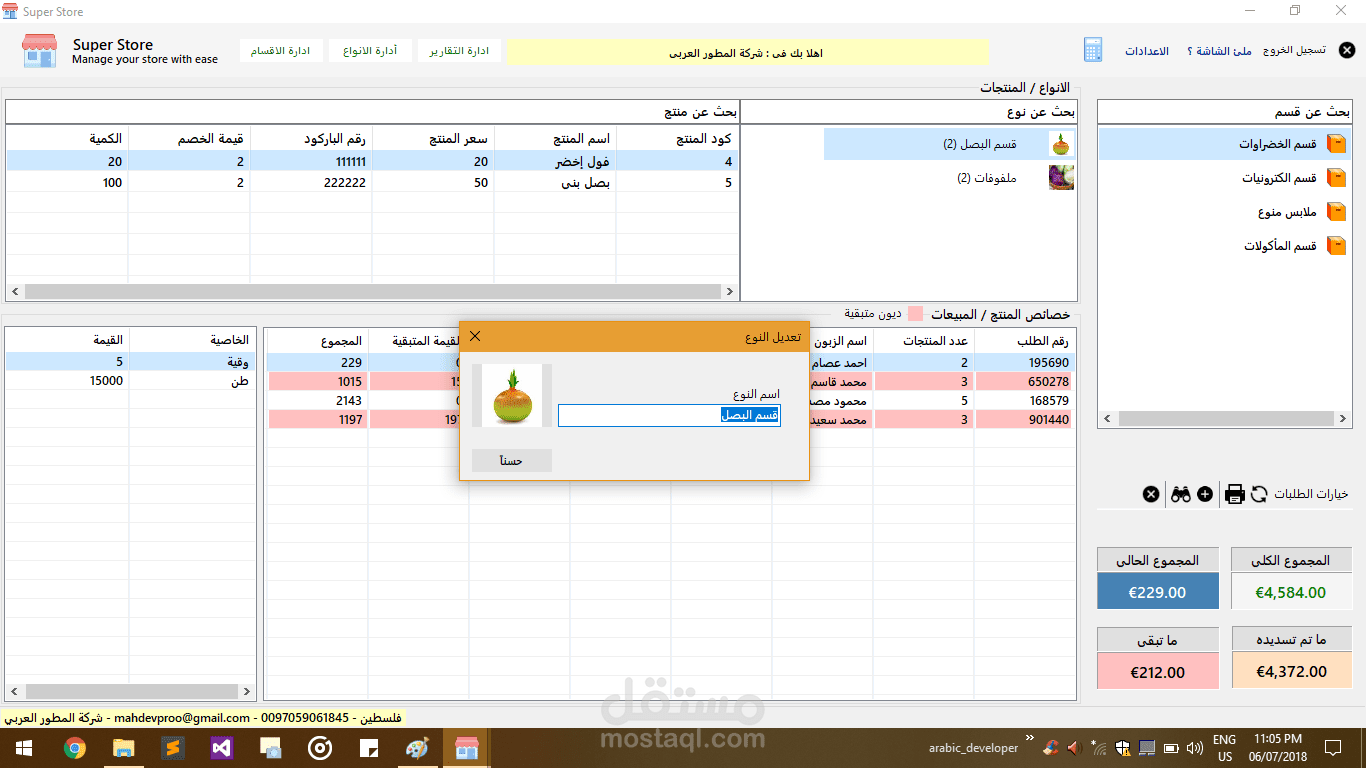Select property row طن
This screenshot has height=768, width=1366.
tap(130, 381)
